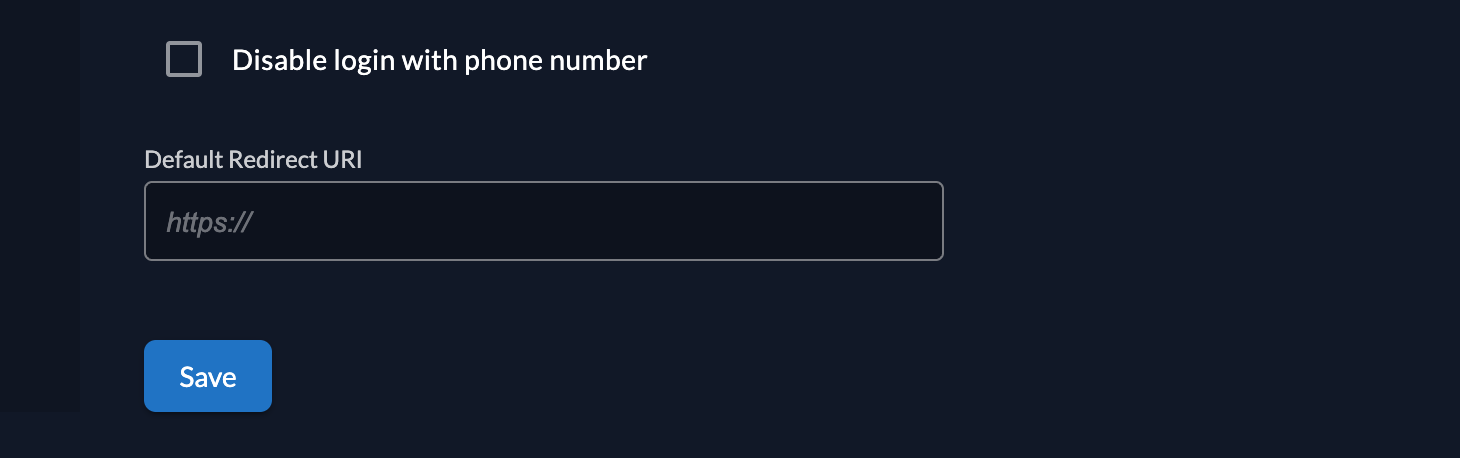Screen dimensions: 1460x458
Task: Click the https:// placeholder text
Action: (x=209, y=222)
